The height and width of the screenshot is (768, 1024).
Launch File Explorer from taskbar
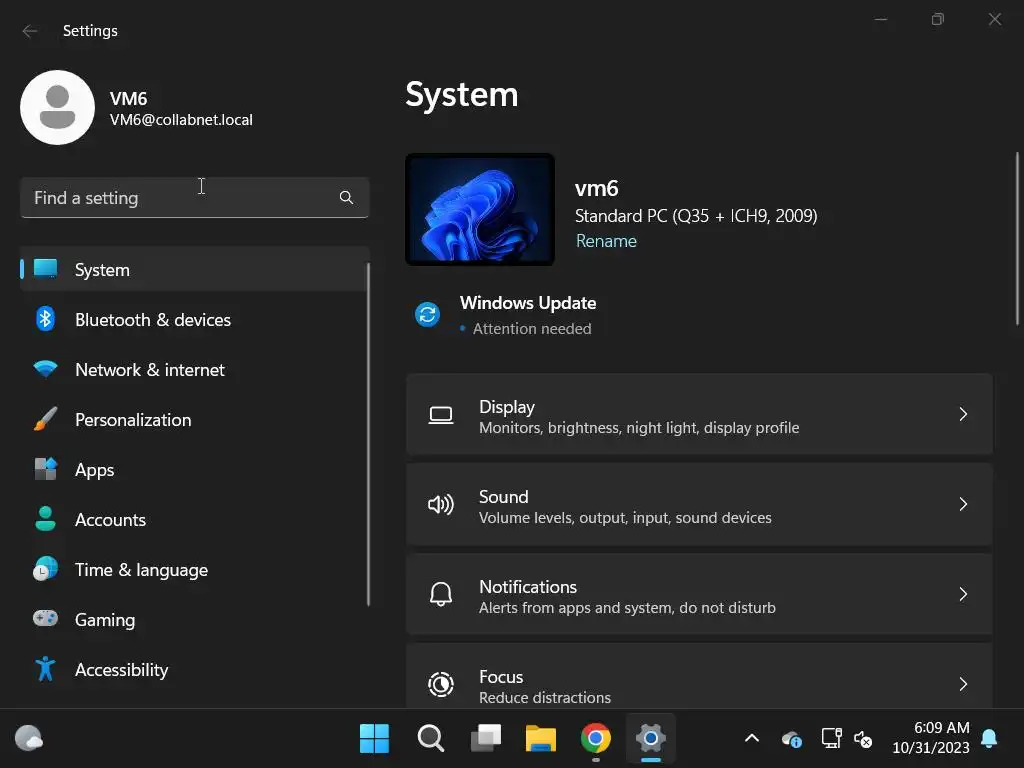coord(541,738)
